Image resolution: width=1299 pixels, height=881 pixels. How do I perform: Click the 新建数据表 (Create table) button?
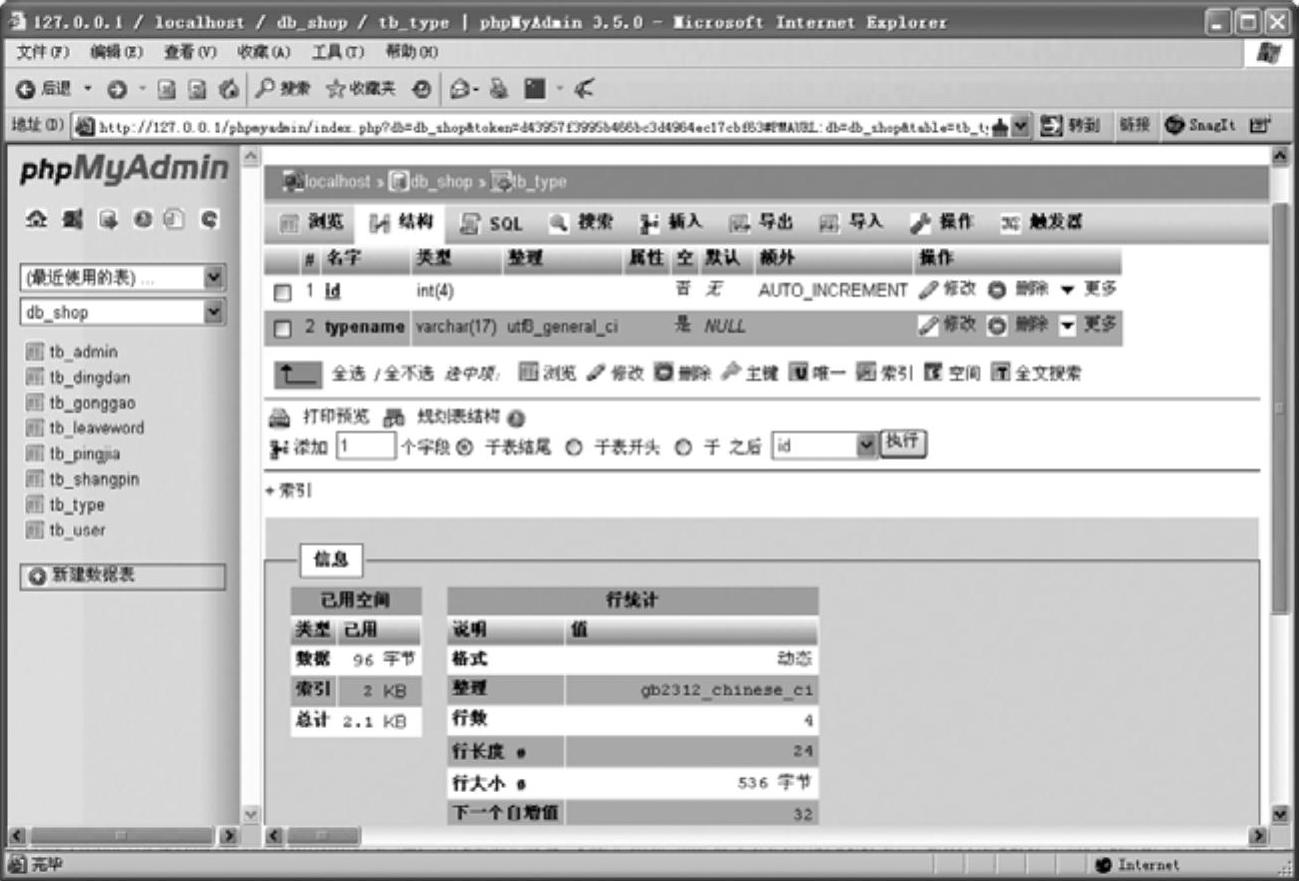(123, 576)
